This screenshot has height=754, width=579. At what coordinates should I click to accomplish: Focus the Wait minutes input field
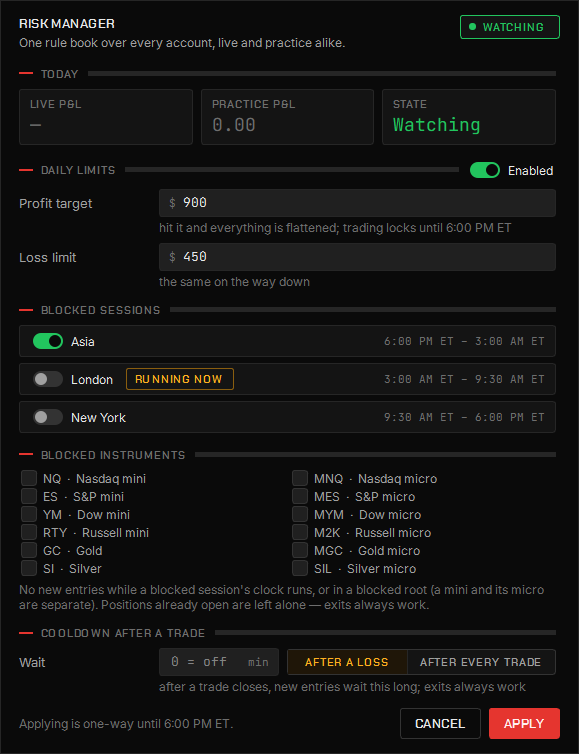[x=219, y=662]
